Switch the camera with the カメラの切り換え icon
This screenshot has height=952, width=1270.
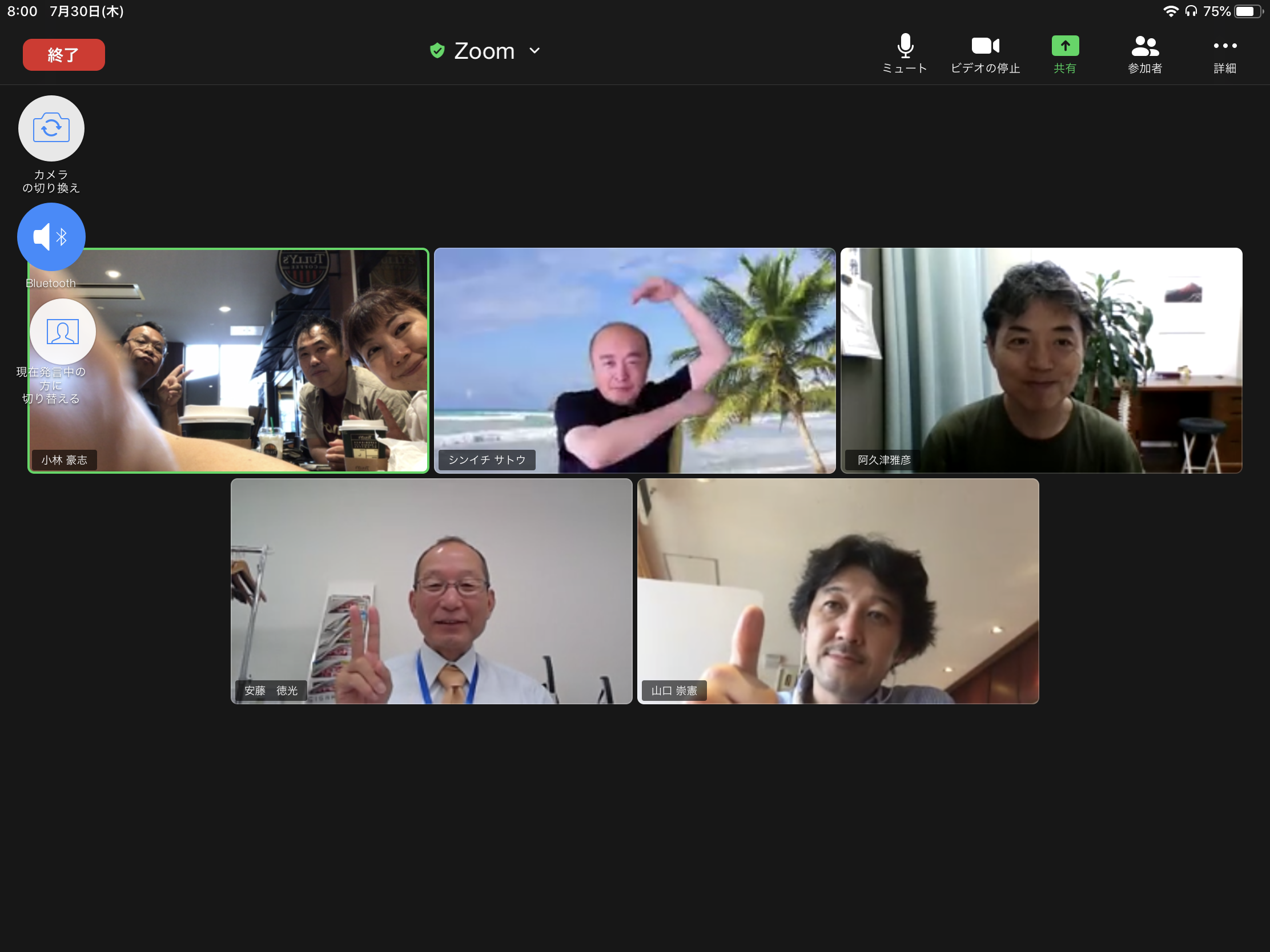[x=51, y=128]
